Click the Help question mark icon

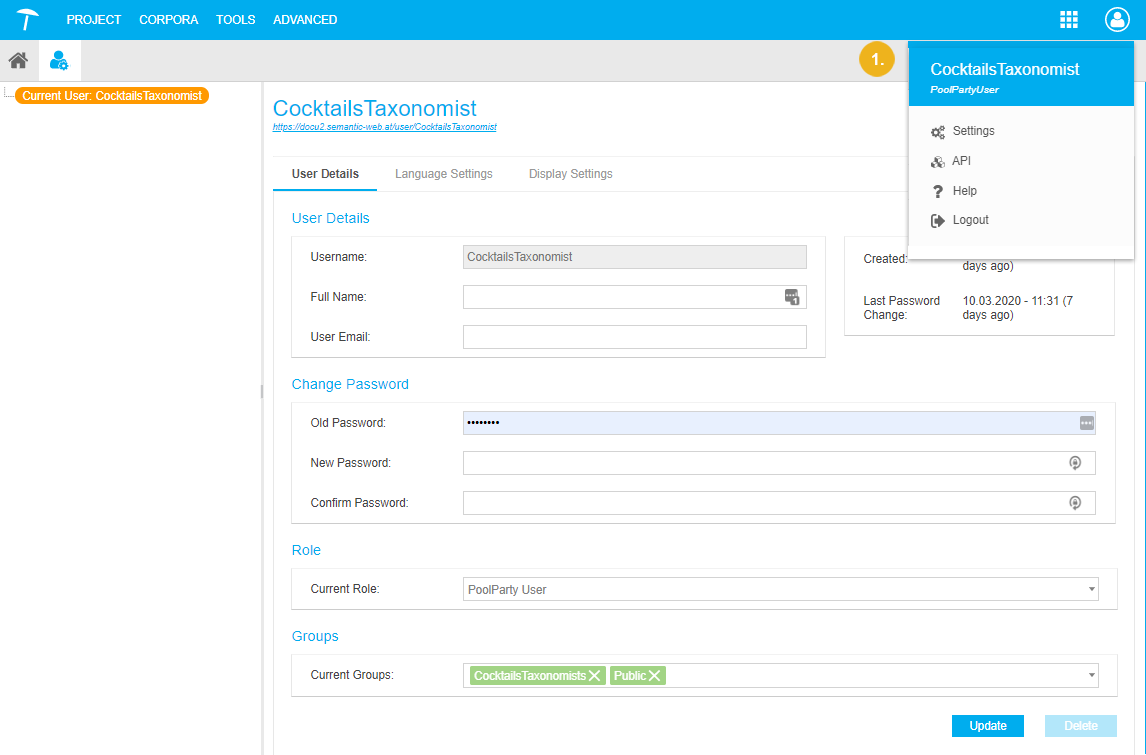click(x=938, y=191)
